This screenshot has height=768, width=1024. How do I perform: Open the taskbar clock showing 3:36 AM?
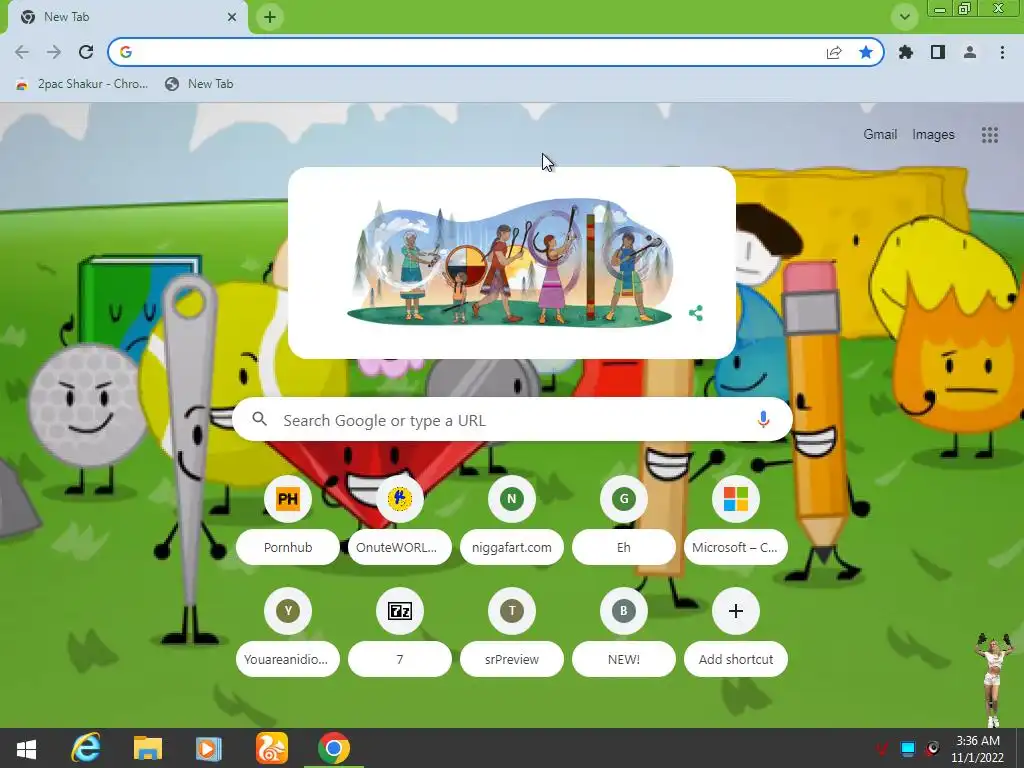978,749
